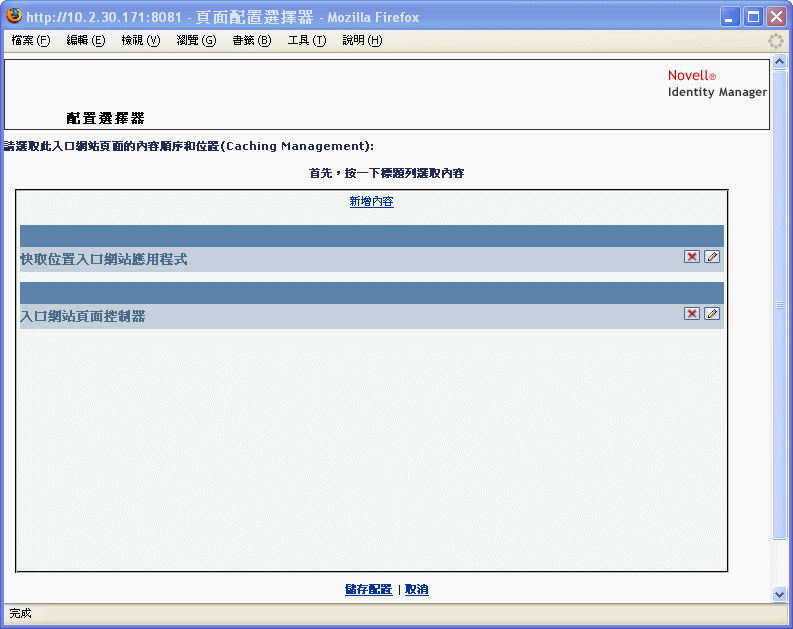
Task: Remove the 入口網站頁面控制器 portlet
Action: click(x=691, y=313)
